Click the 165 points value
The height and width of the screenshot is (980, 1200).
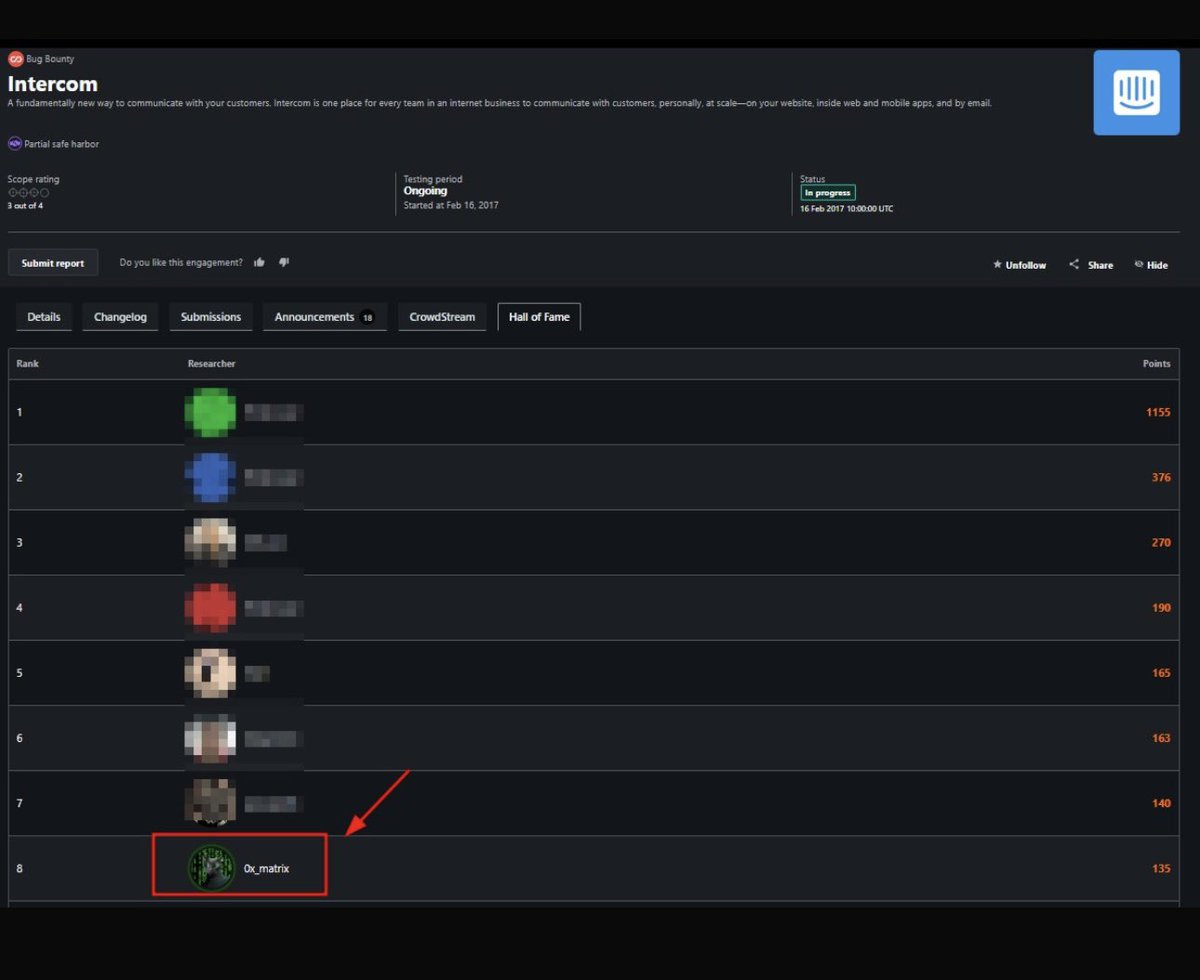click(1161, 673)
